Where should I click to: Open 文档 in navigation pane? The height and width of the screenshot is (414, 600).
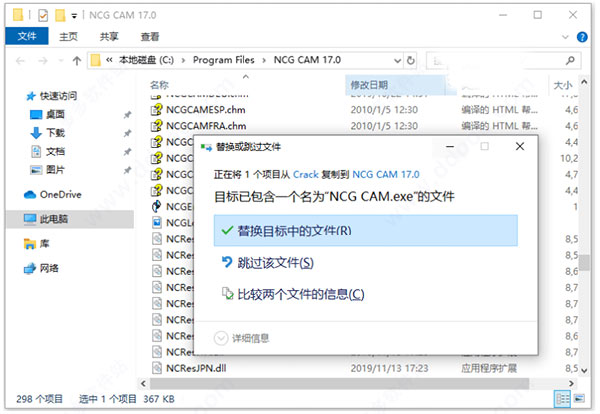tap(55, 152)
